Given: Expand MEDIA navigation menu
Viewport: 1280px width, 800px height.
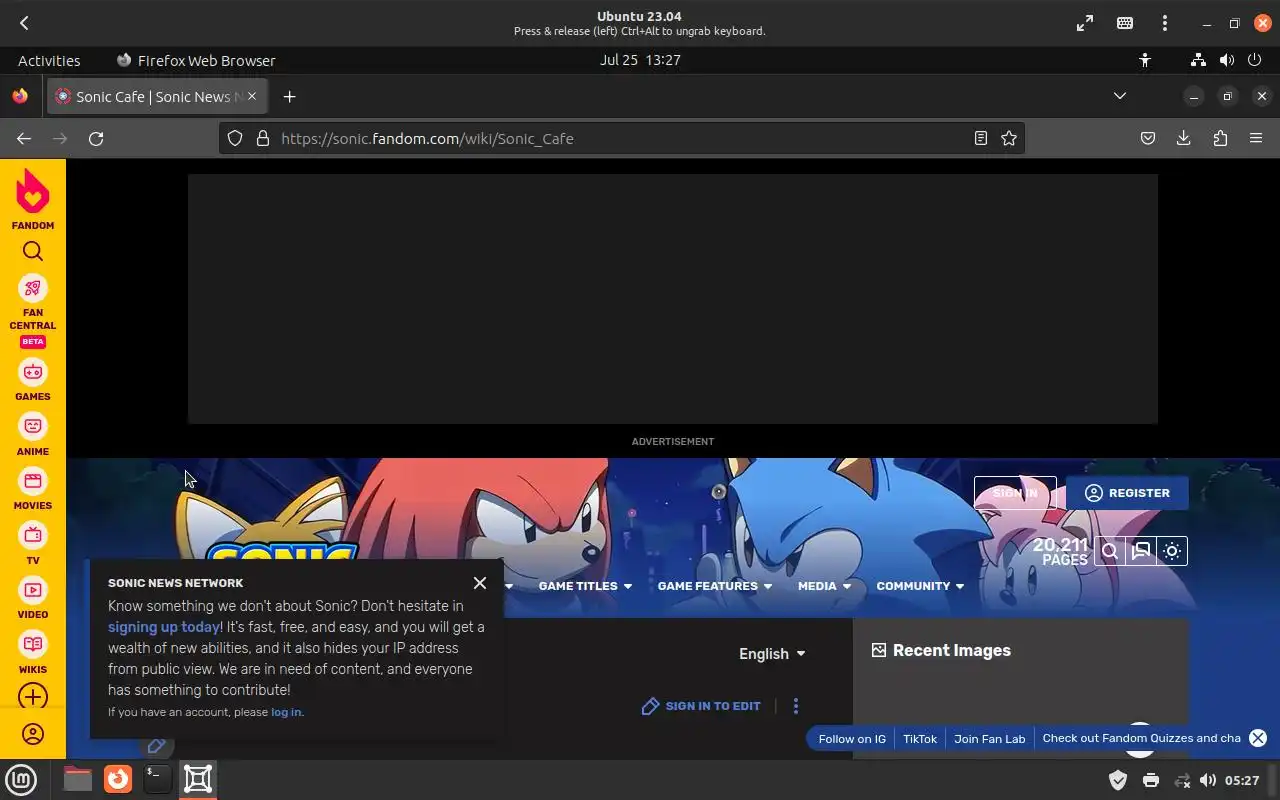Looking at the screenshot, I should pyautogui.click(x=824, y=586).
